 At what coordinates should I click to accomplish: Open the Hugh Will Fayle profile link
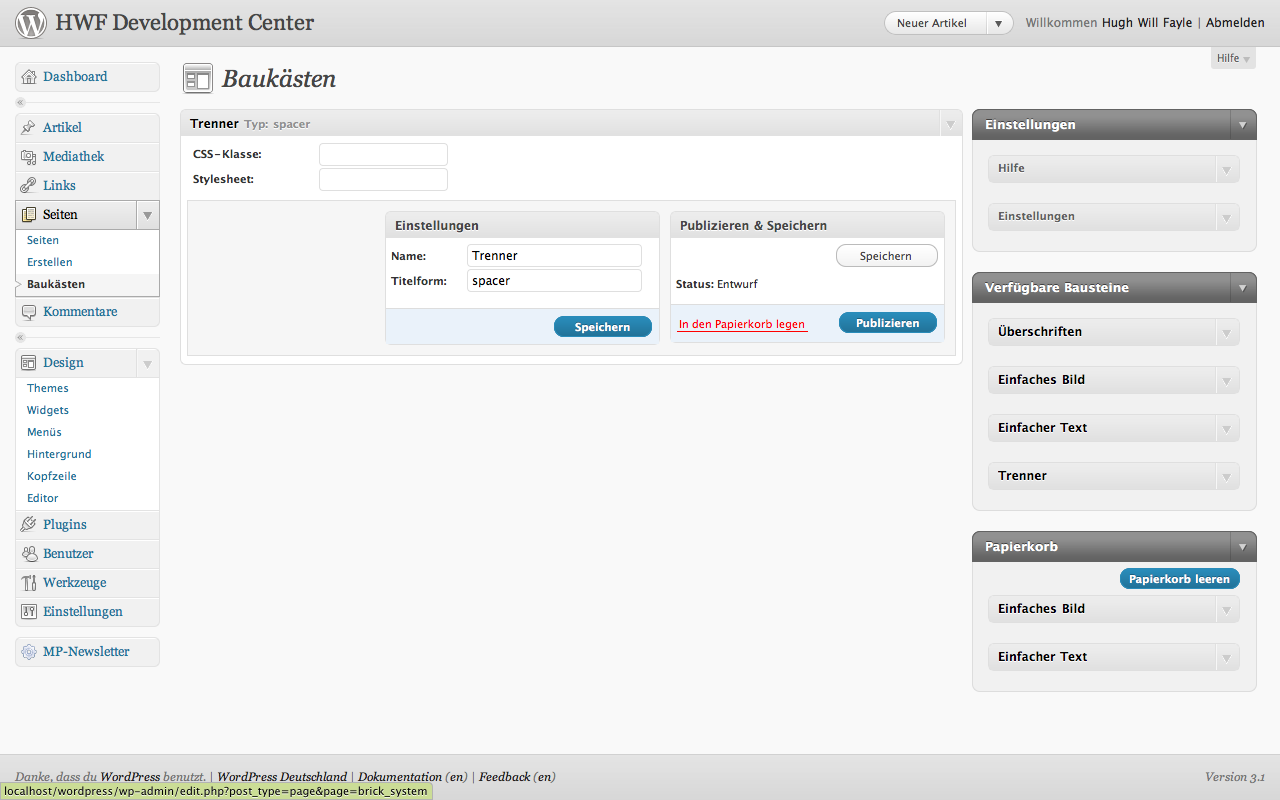click(1147, 23)
